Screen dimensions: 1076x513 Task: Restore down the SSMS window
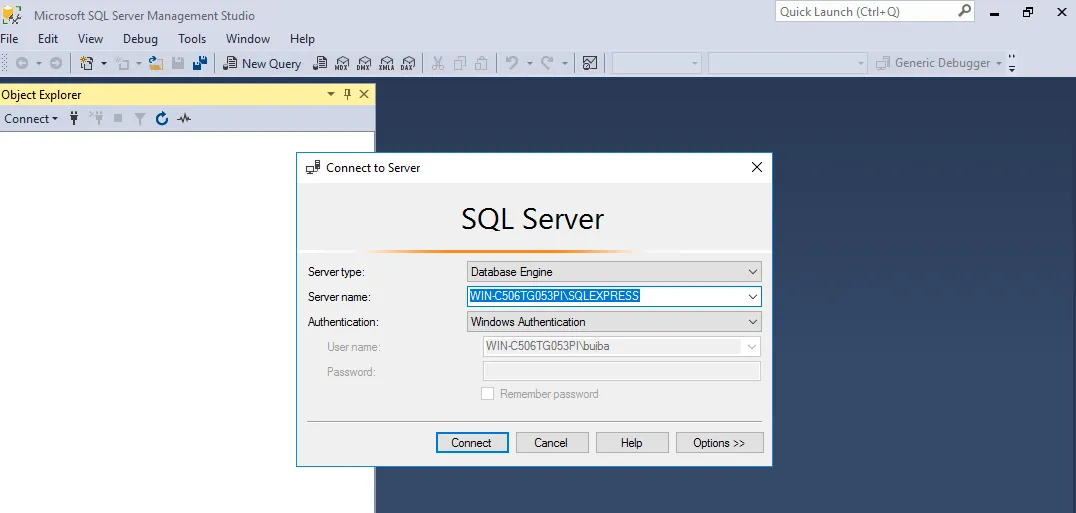pyautogui.click(x=1027, y=12)
